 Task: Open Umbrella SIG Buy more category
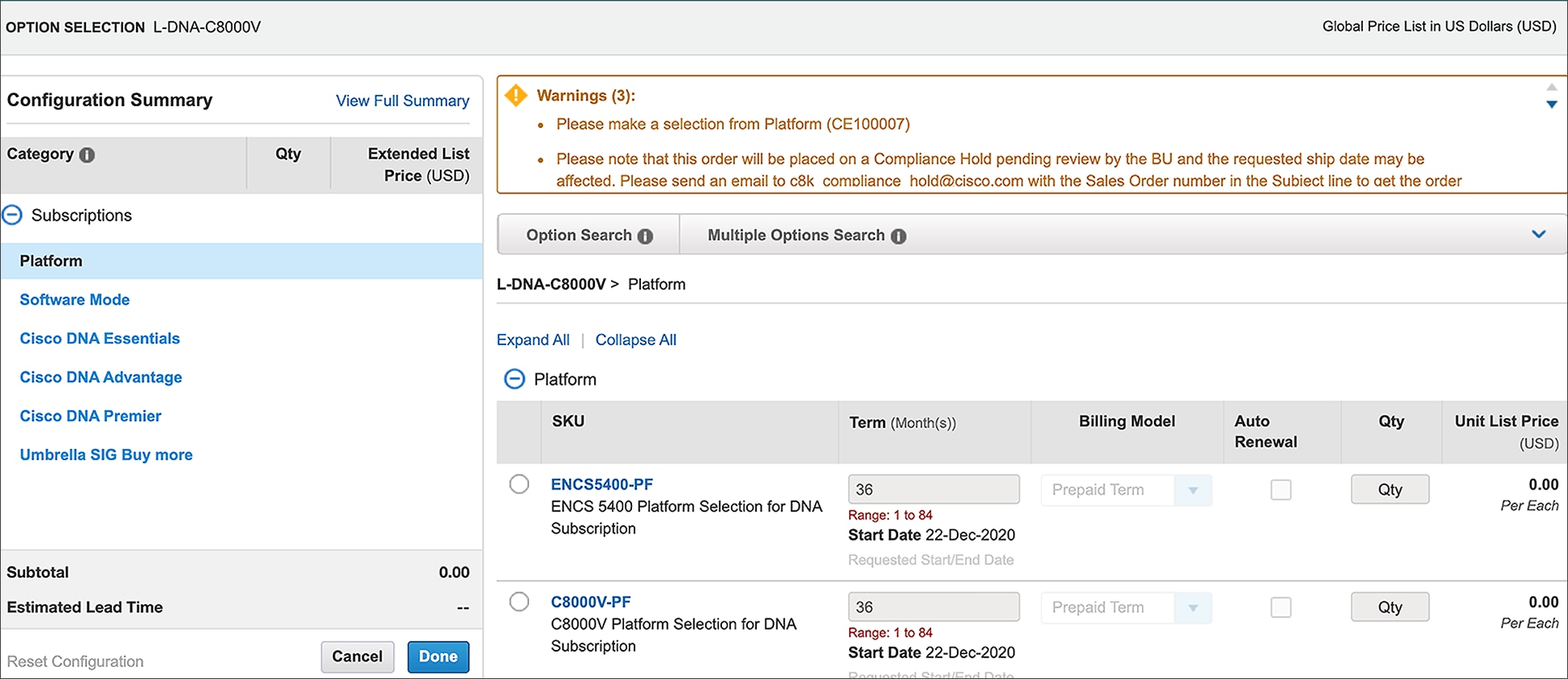tap(106, 455)
